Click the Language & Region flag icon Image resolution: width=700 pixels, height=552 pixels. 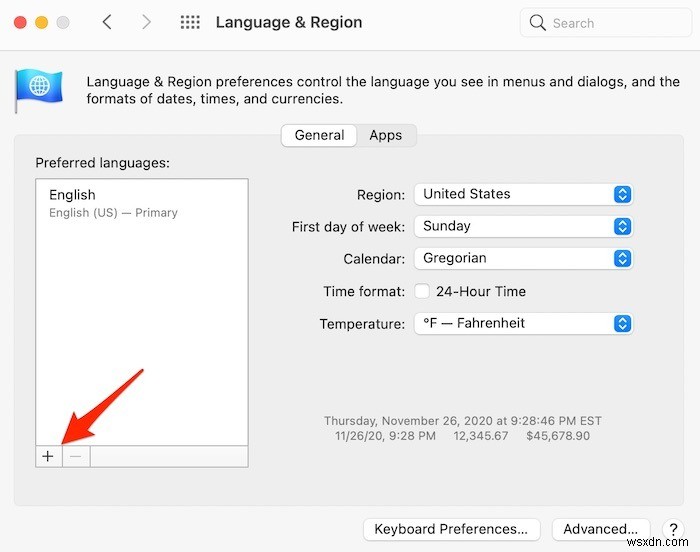pos(39,90)
